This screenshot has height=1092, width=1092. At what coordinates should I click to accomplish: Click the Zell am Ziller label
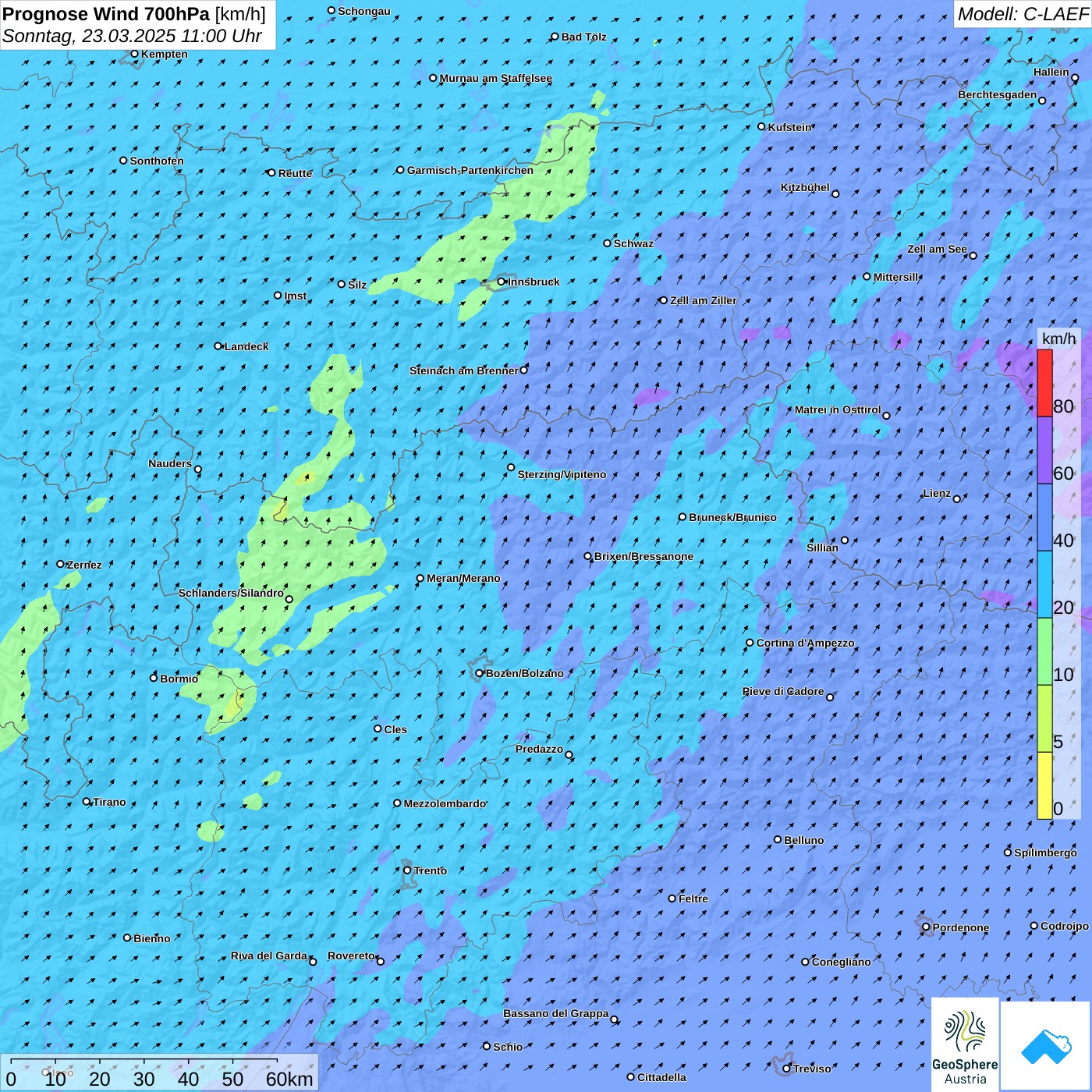(x=704, y=300)
